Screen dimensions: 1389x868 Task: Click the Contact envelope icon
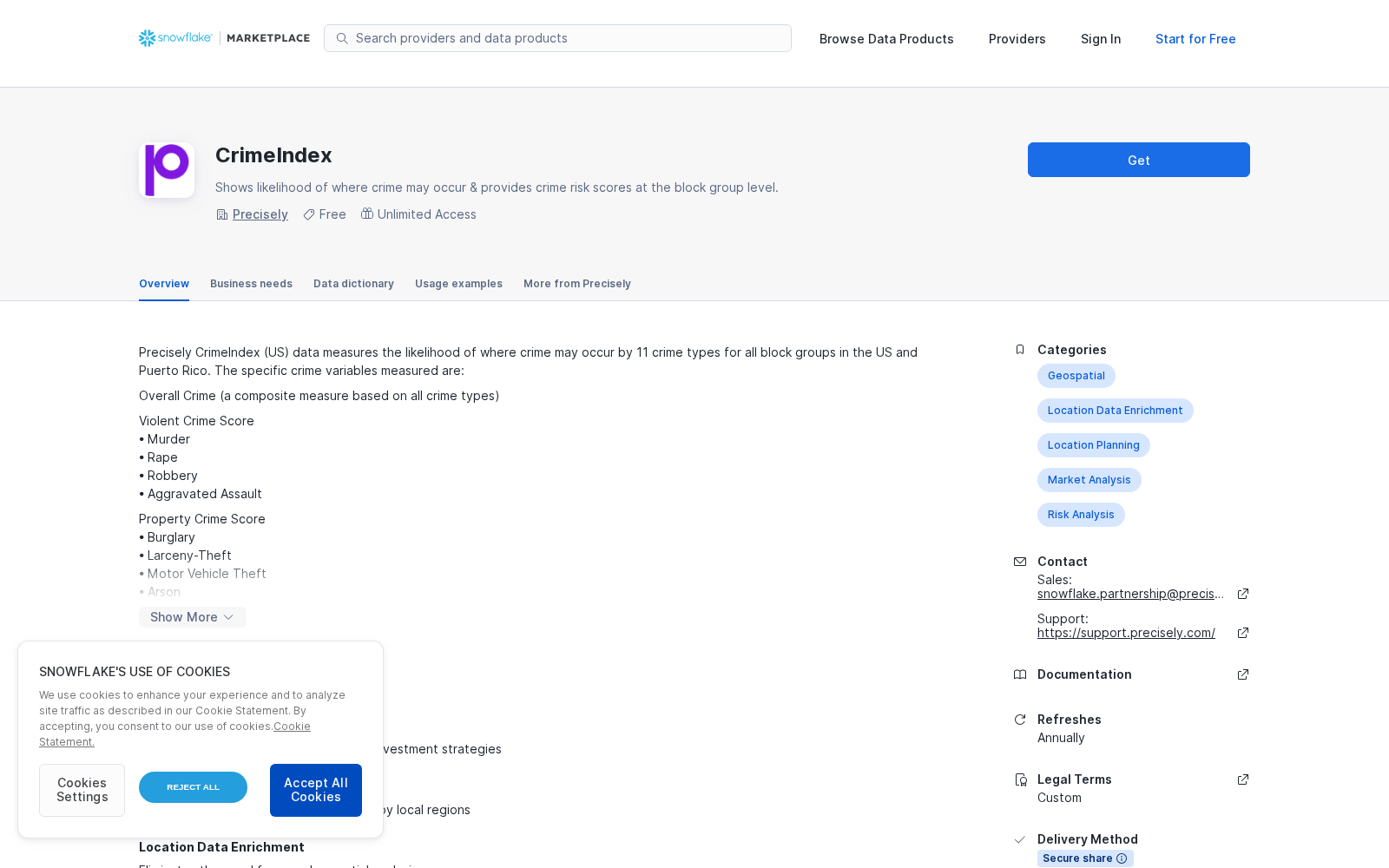click(x=1020, y=562)
